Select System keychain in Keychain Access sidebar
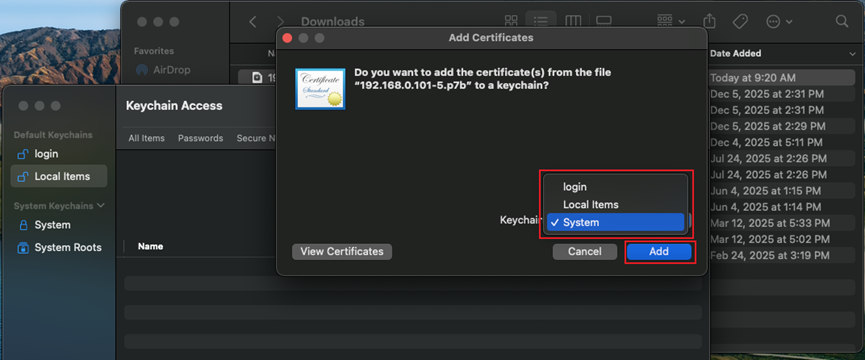Screen dimensions: 865x360 58,225
